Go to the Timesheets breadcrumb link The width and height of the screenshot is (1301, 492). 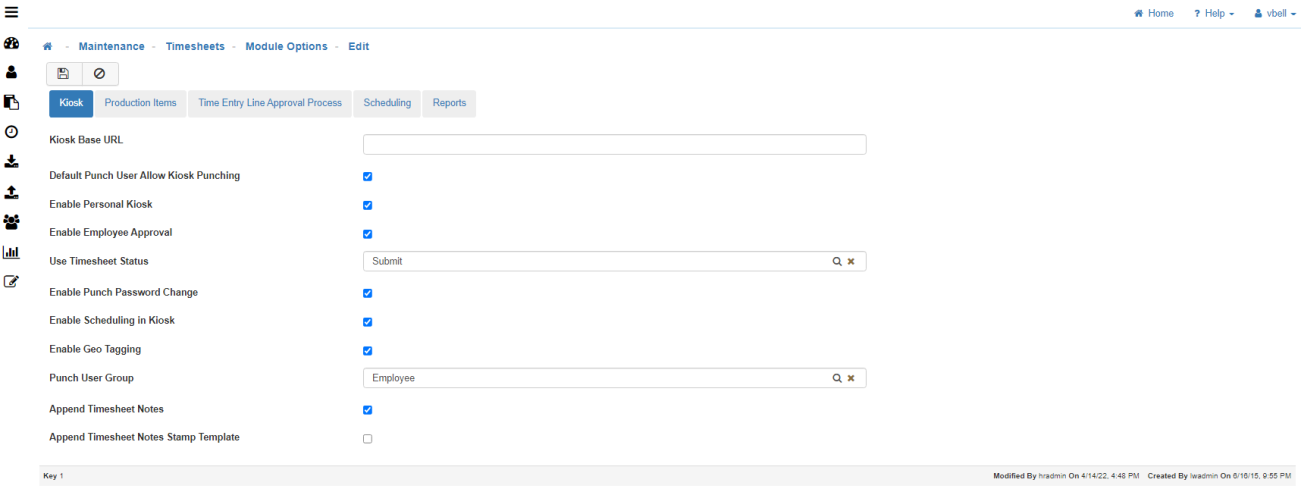[x=195, y=47]
